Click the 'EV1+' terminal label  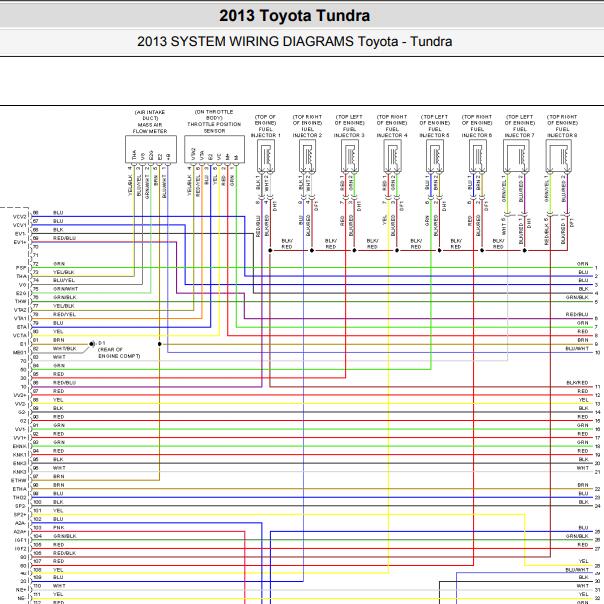(x=20, y=242)
